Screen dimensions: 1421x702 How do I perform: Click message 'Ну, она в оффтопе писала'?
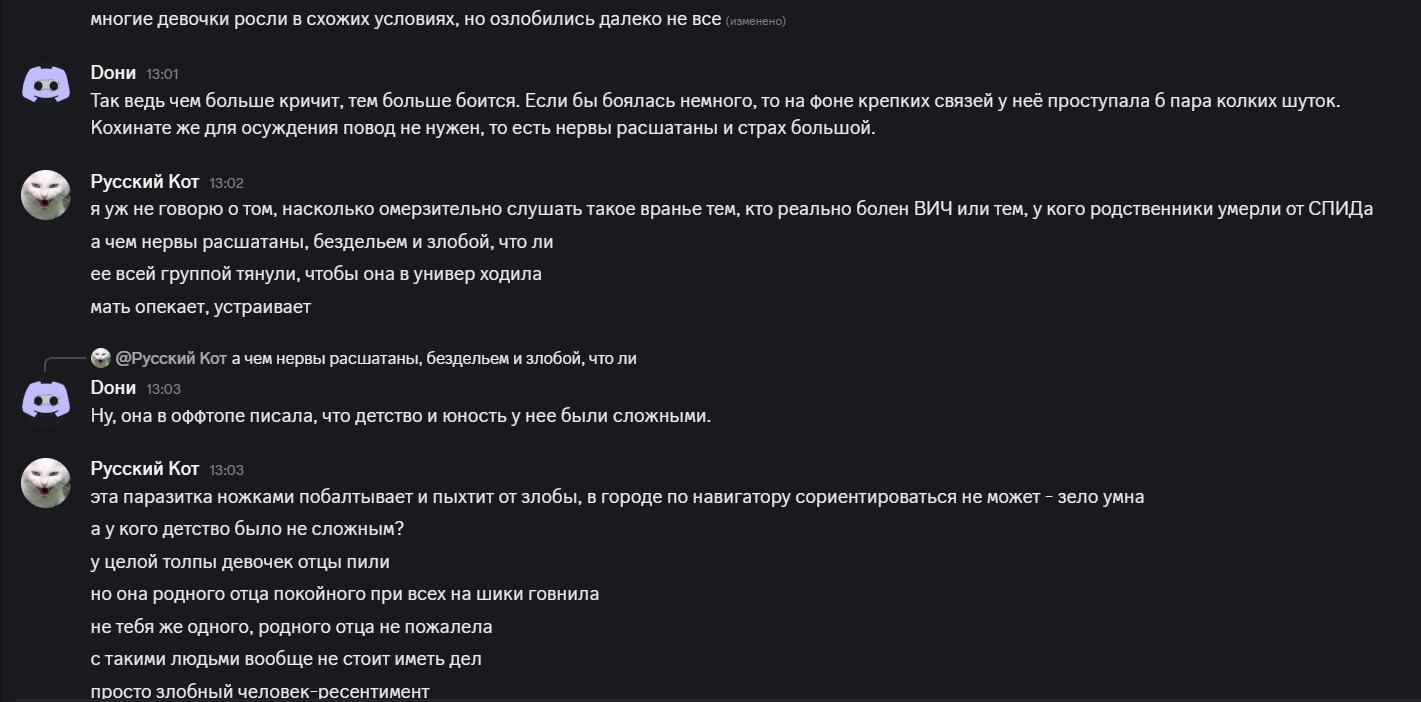pyautogui.click(x=400, y=416)
